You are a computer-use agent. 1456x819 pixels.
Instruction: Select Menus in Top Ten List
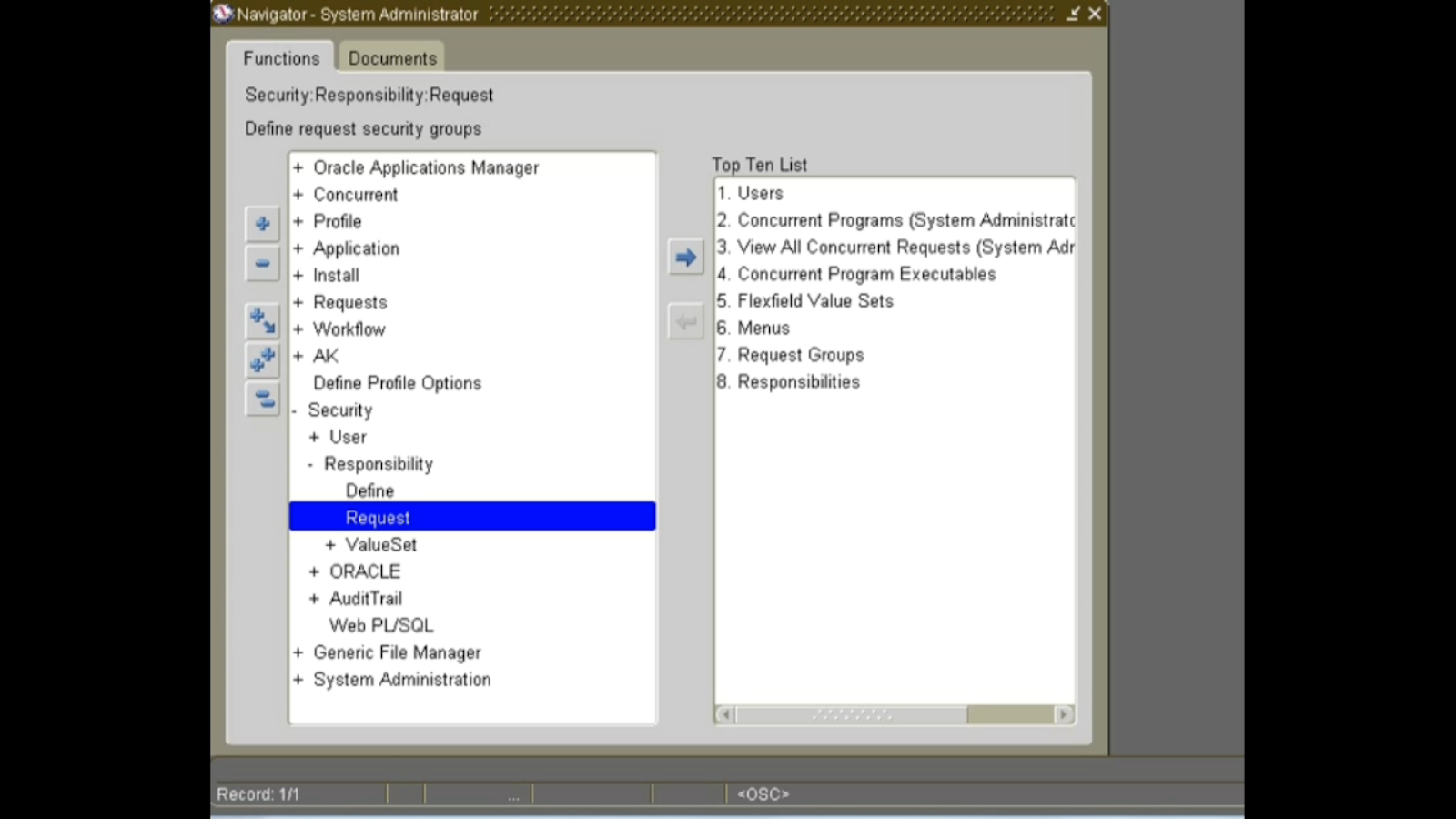pos(753,328)
